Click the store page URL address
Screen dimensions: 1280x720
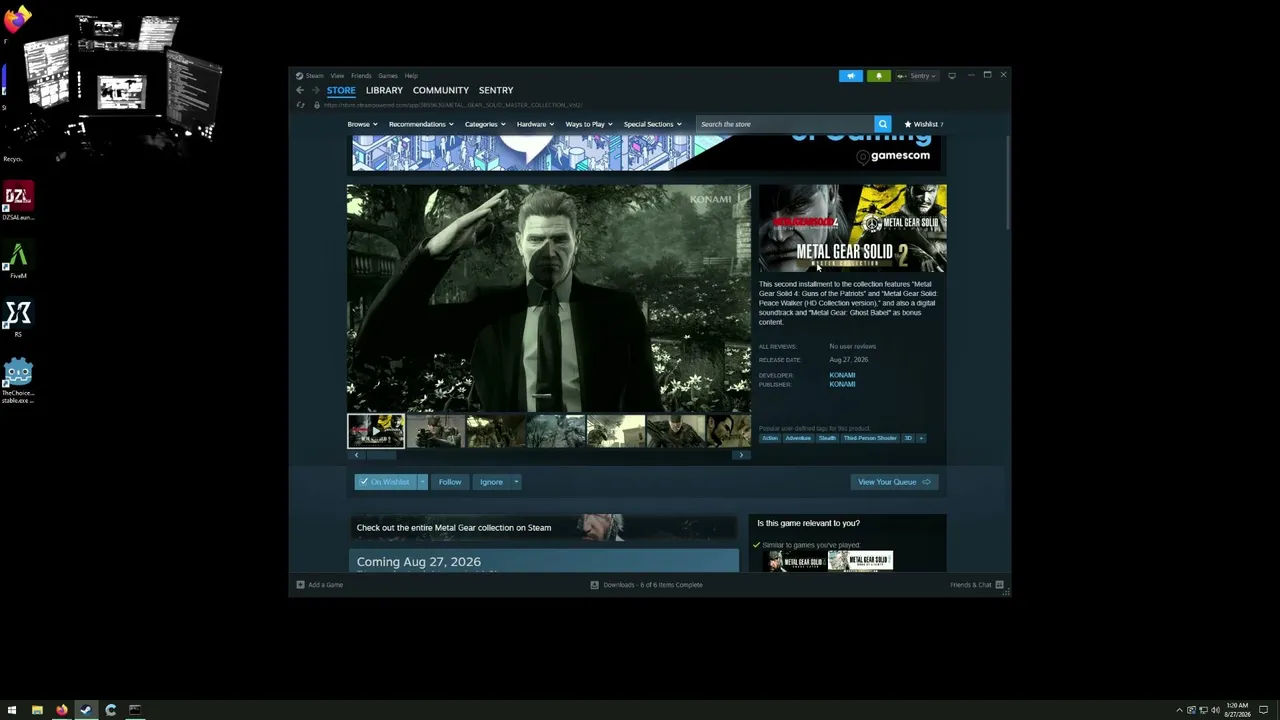(453, 105)
